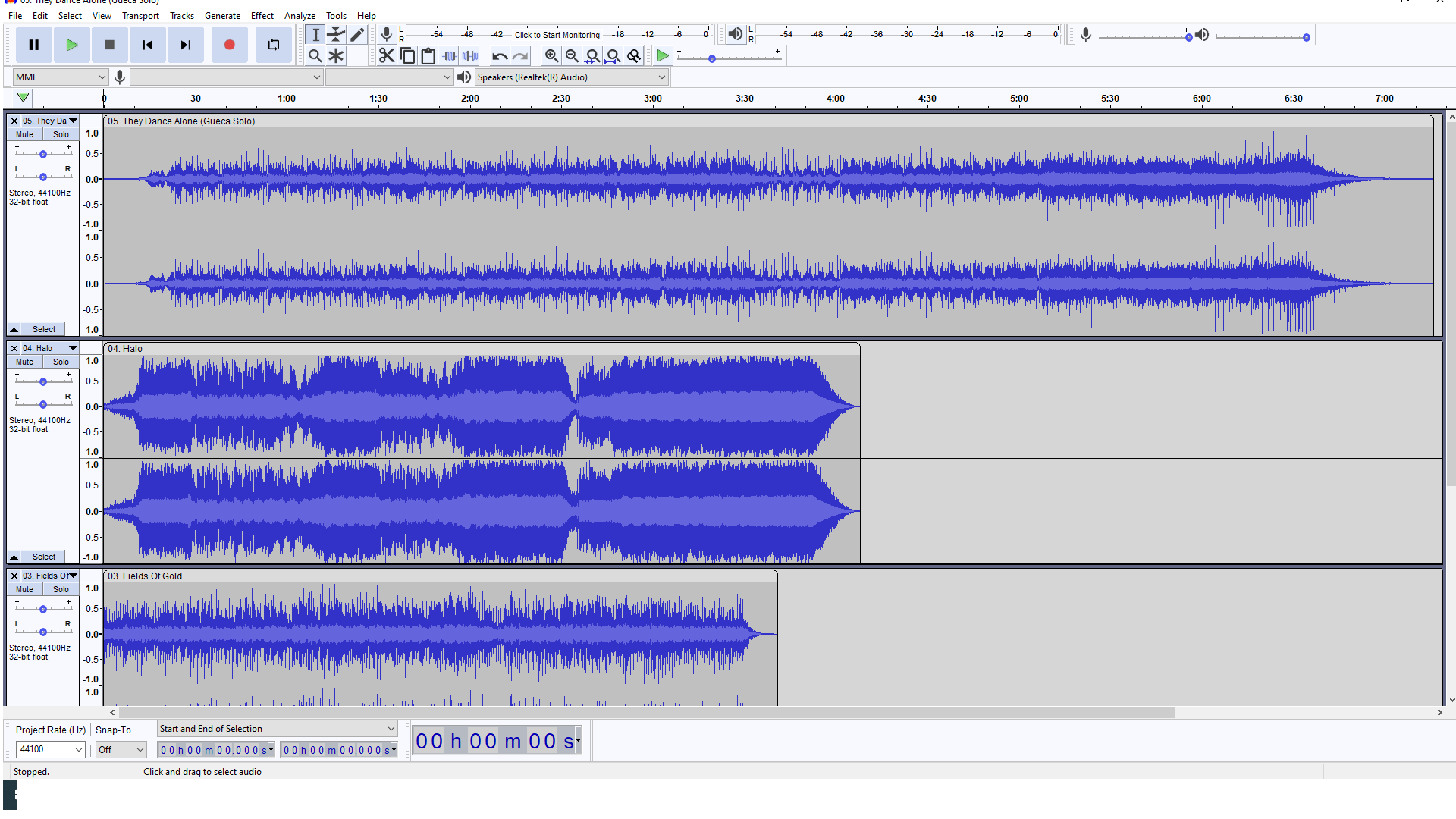This screenshot has width=1456, height=819.
Task: Open the Transport menu
Action: click(x=140, y=15)
